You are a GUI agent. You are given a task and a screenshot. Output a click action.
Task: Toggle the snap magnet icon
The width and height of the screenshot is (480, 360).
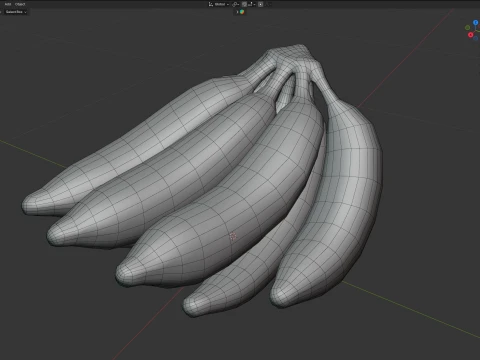(244, 4)
